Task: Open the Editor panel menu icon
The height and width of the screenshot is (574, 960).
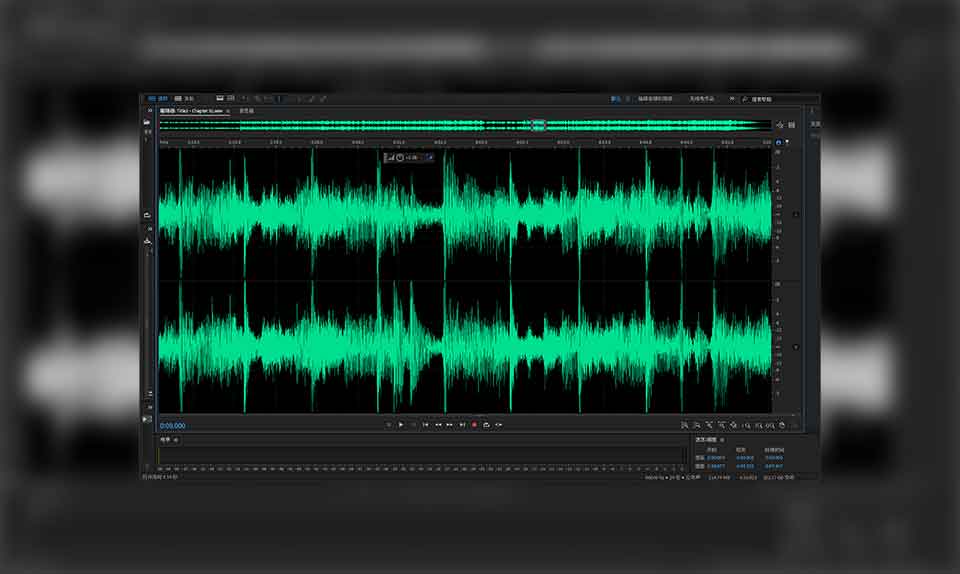Action: pos(228,111)
